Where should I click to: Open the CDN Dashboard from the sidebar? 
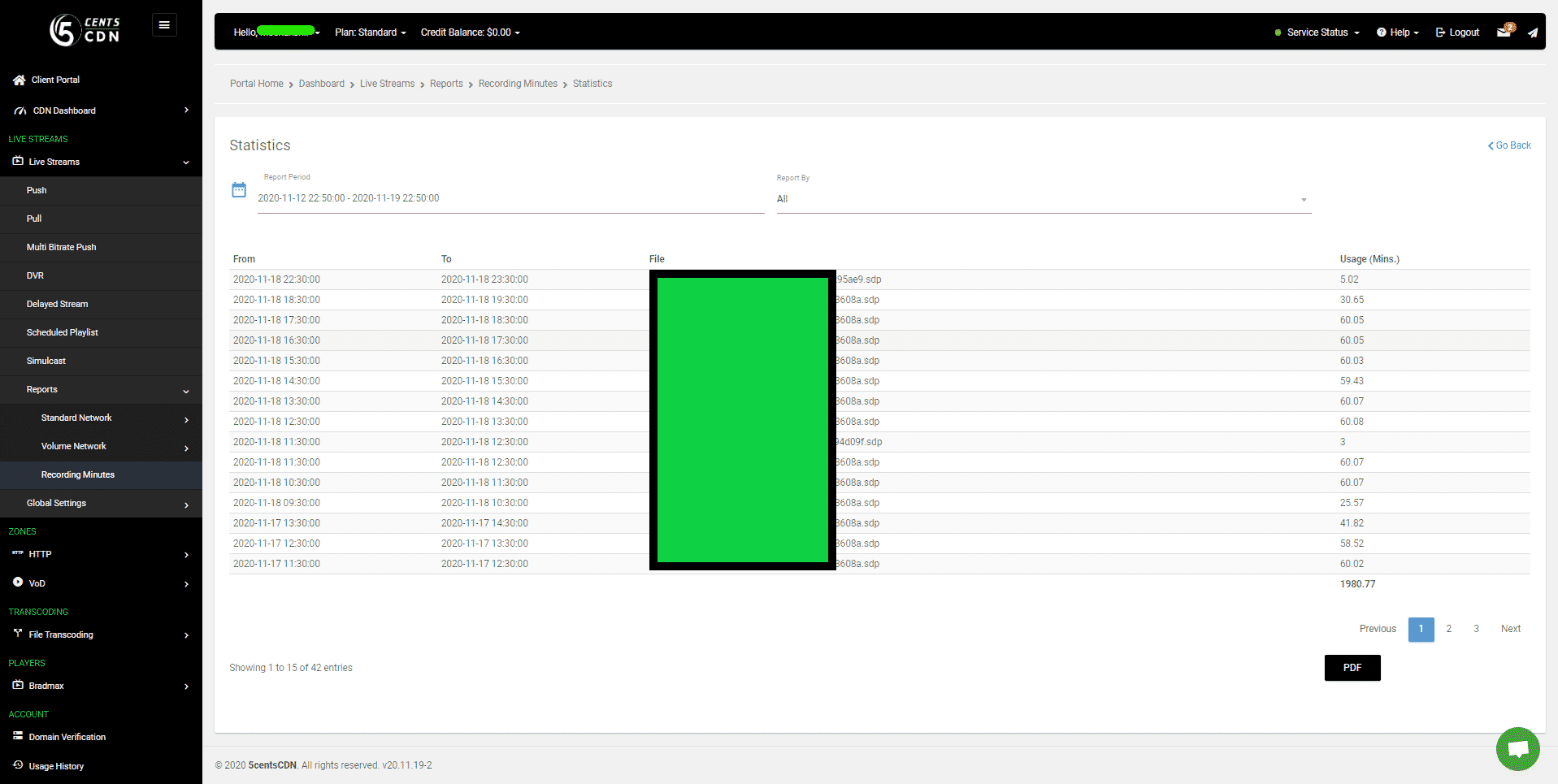tap(65, 110)
